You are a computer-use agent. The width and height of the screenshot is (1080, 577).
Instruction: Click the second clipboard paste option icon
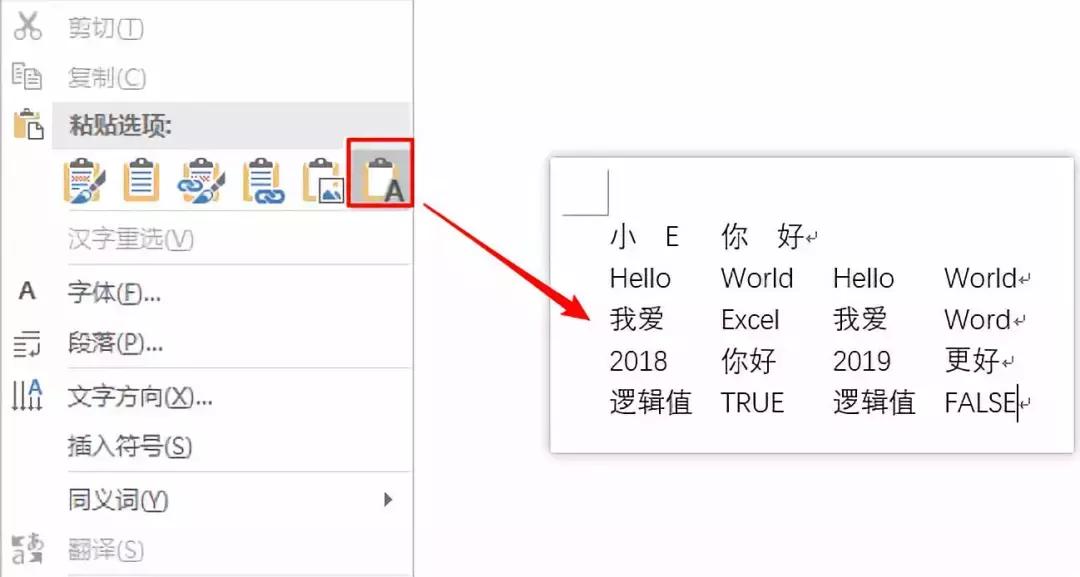142,180
